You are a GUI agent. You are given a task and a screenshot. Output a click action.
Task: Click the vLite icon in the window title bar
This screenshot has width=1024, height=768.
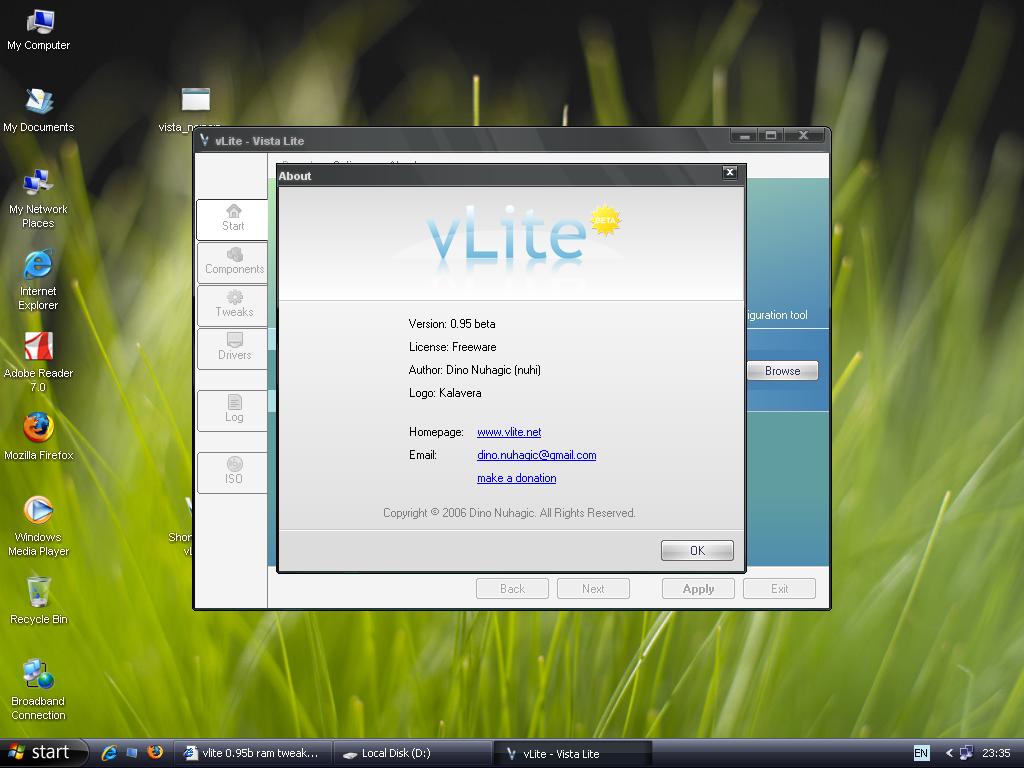[204, 140]
